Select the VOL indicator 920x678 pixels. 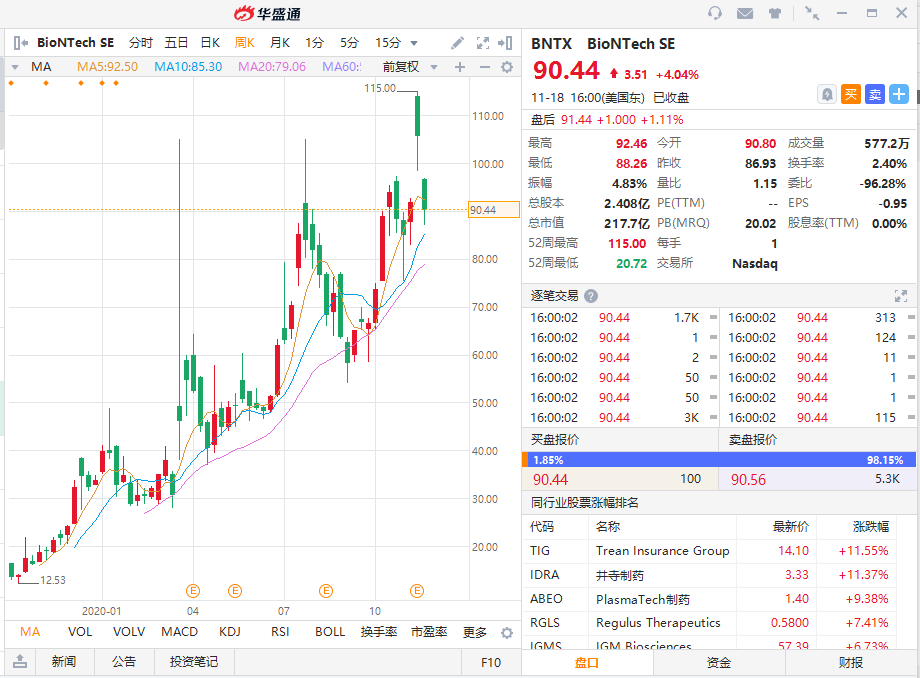[x=80, y=632]
